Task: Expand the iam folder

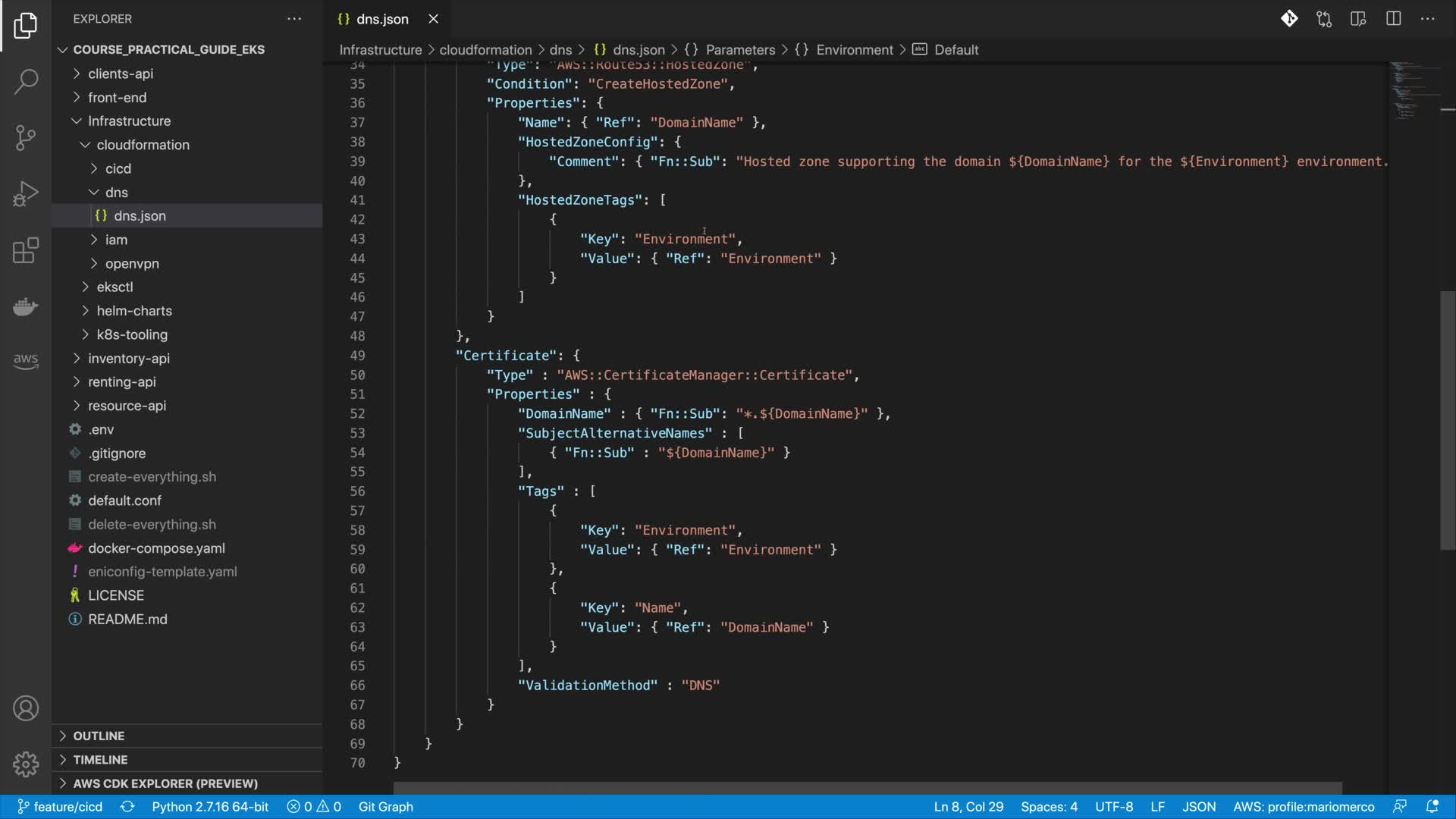Action: click(x=116, y=240)
